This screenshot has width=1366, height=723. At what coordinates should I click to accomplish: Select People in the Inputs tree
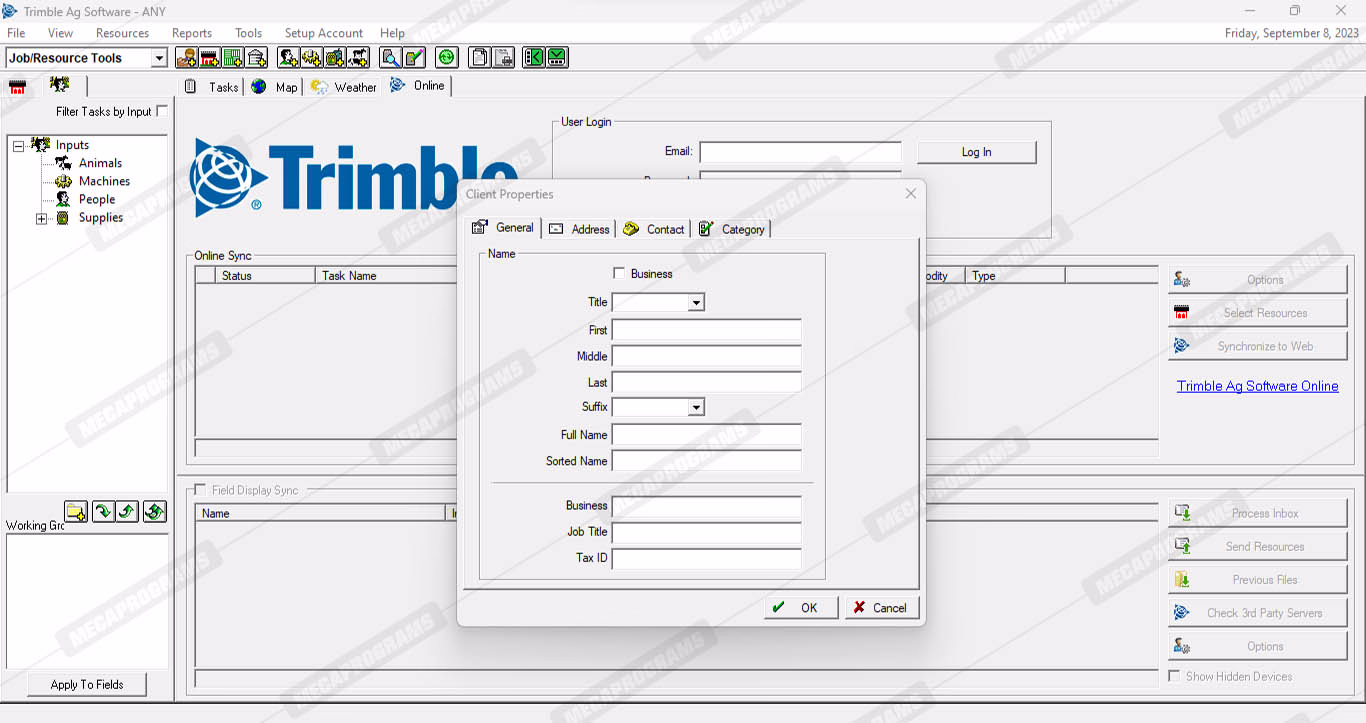pos(97,199)
